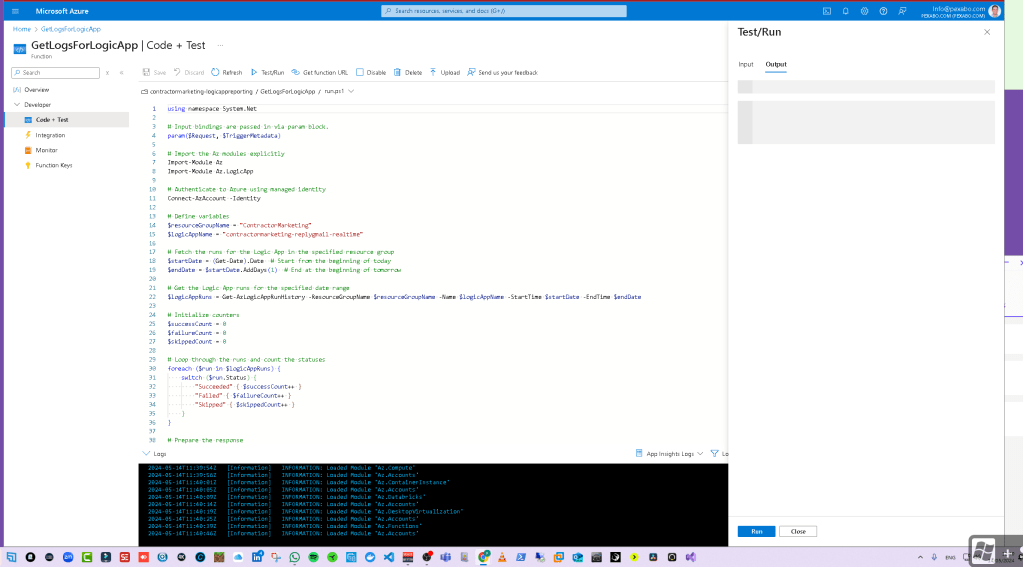Go to Home breadcrumb
The image size is (1023, 567).
[x=22, y=29]
